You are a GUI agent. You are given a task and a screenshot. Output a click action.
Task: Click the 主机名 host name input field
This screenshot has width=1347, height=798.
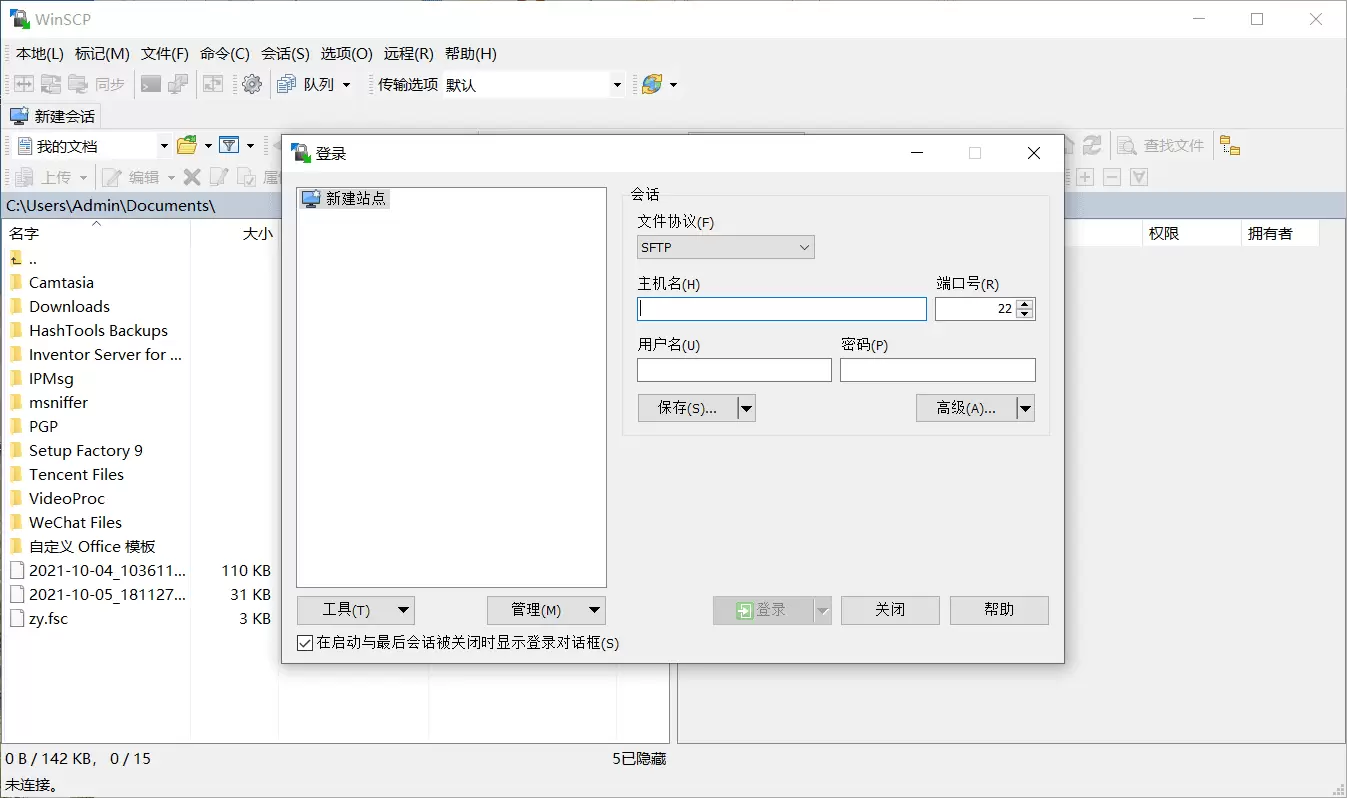tap(782, 309)
